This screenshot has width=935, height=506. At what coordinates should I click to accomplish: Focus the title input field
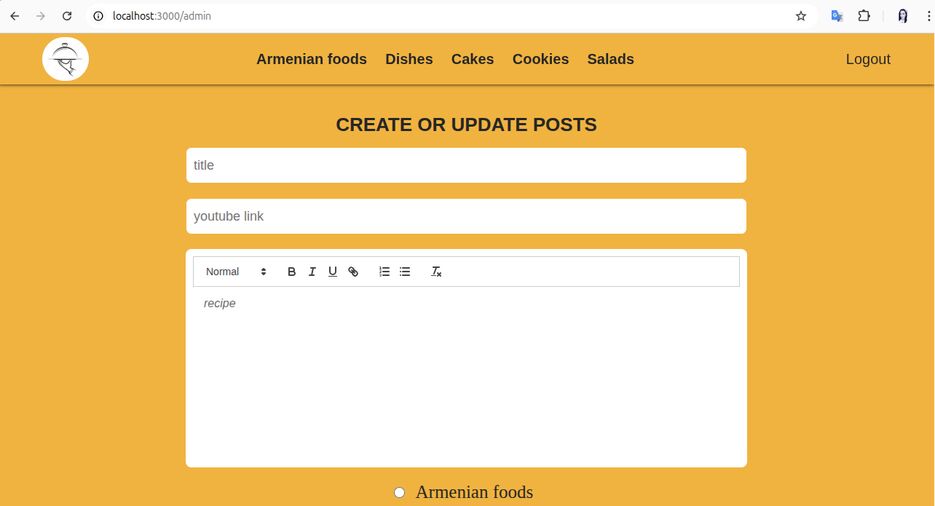point(466,165)
